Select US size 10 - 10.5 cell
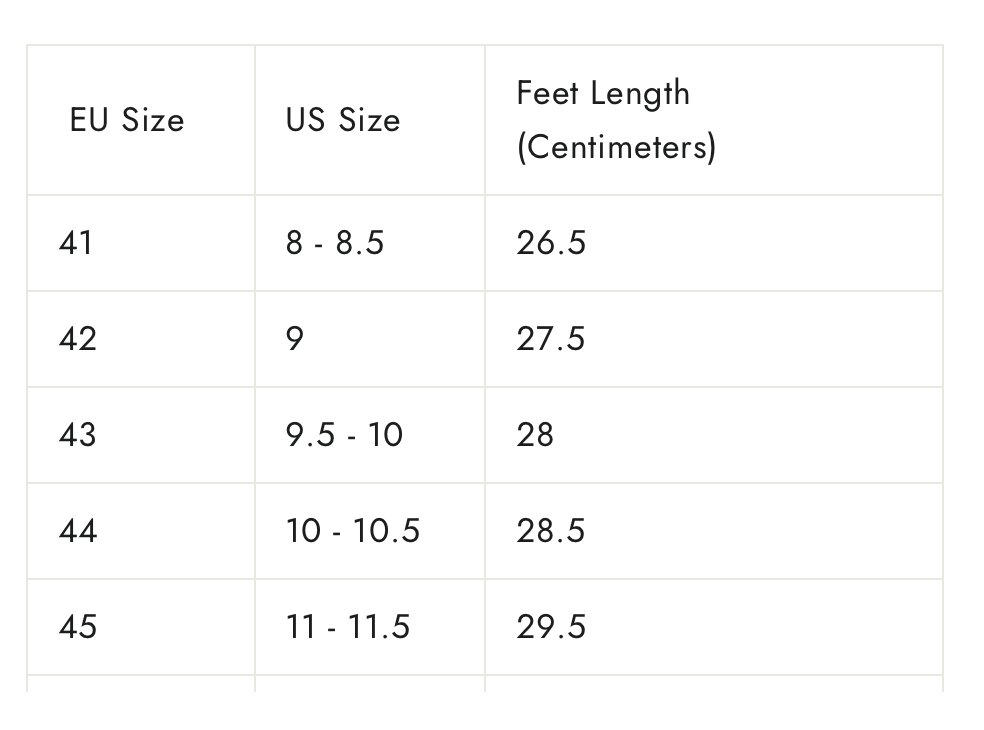This screenshot has width=984, height=730. 353,531
